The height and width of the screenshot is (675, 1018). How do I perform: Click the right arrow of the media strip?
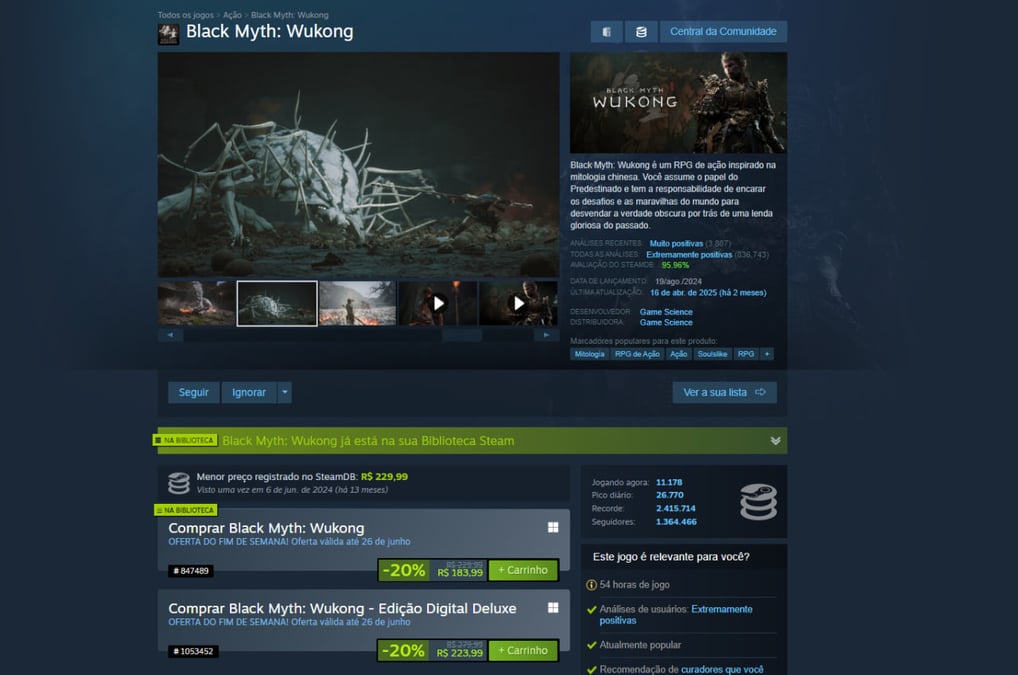[x=546, y=335]
